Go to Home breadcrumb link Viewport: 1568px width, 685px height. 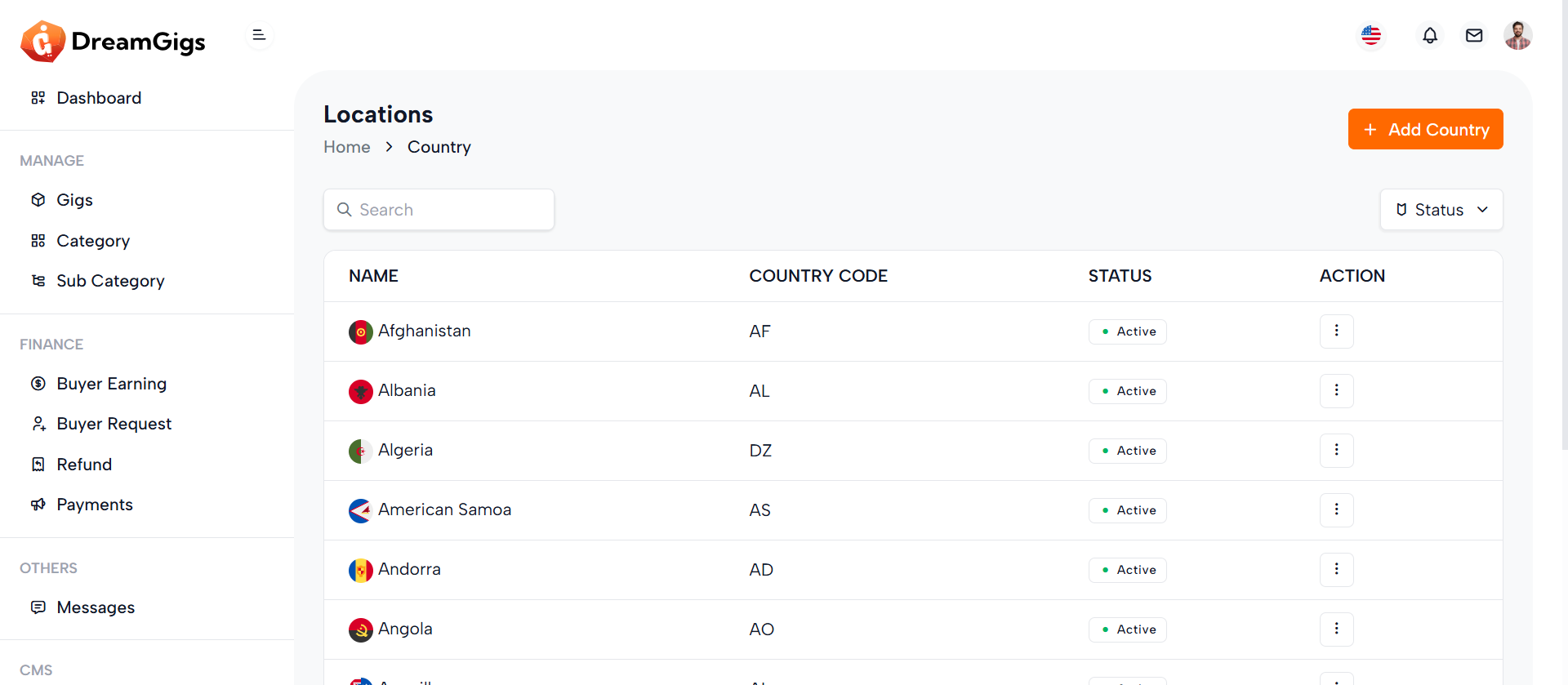(x=346, y=147)
